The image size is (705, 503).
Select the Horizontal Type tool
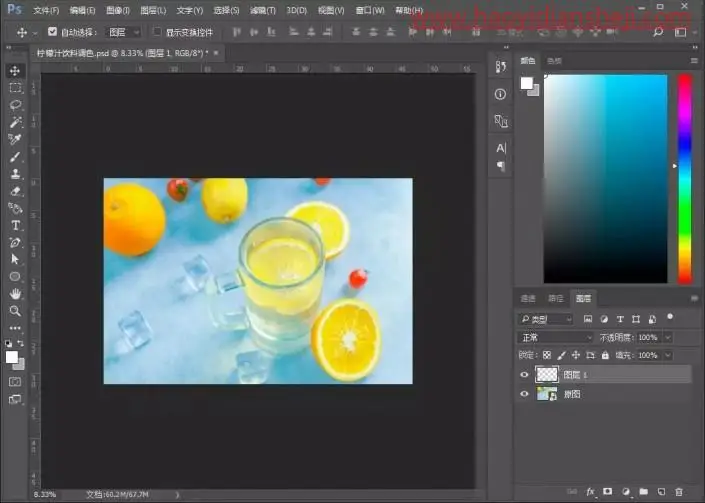[x=15, y=225]
